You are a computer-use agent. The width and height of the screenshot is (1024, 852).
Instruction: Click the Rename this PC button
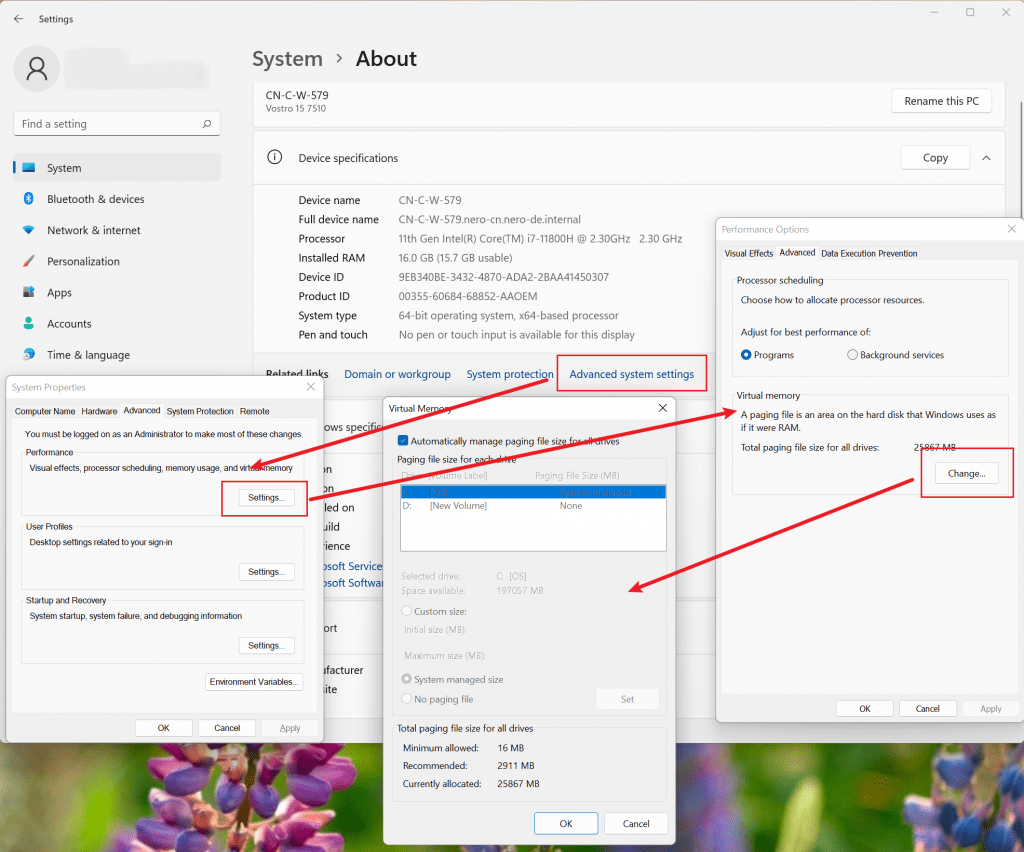[x=941, y=101]
